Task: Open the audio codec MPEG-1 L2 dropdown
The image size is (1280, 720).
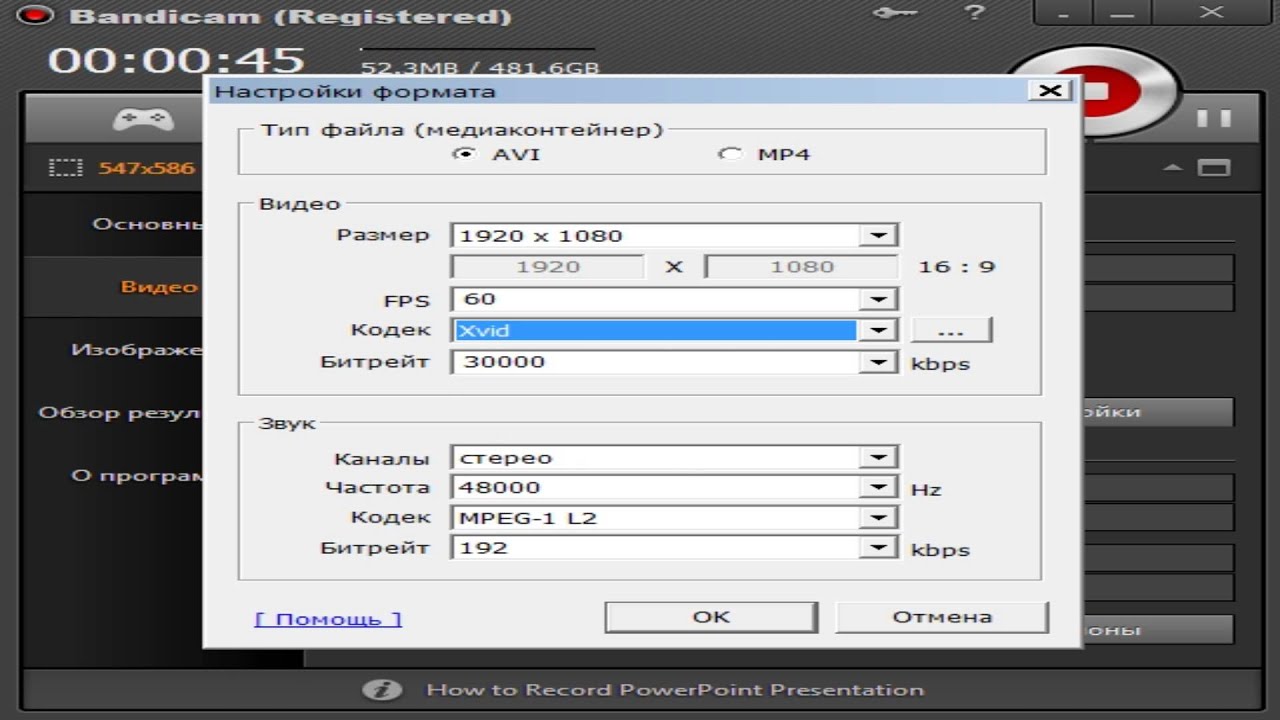Action: coord(675,518)
